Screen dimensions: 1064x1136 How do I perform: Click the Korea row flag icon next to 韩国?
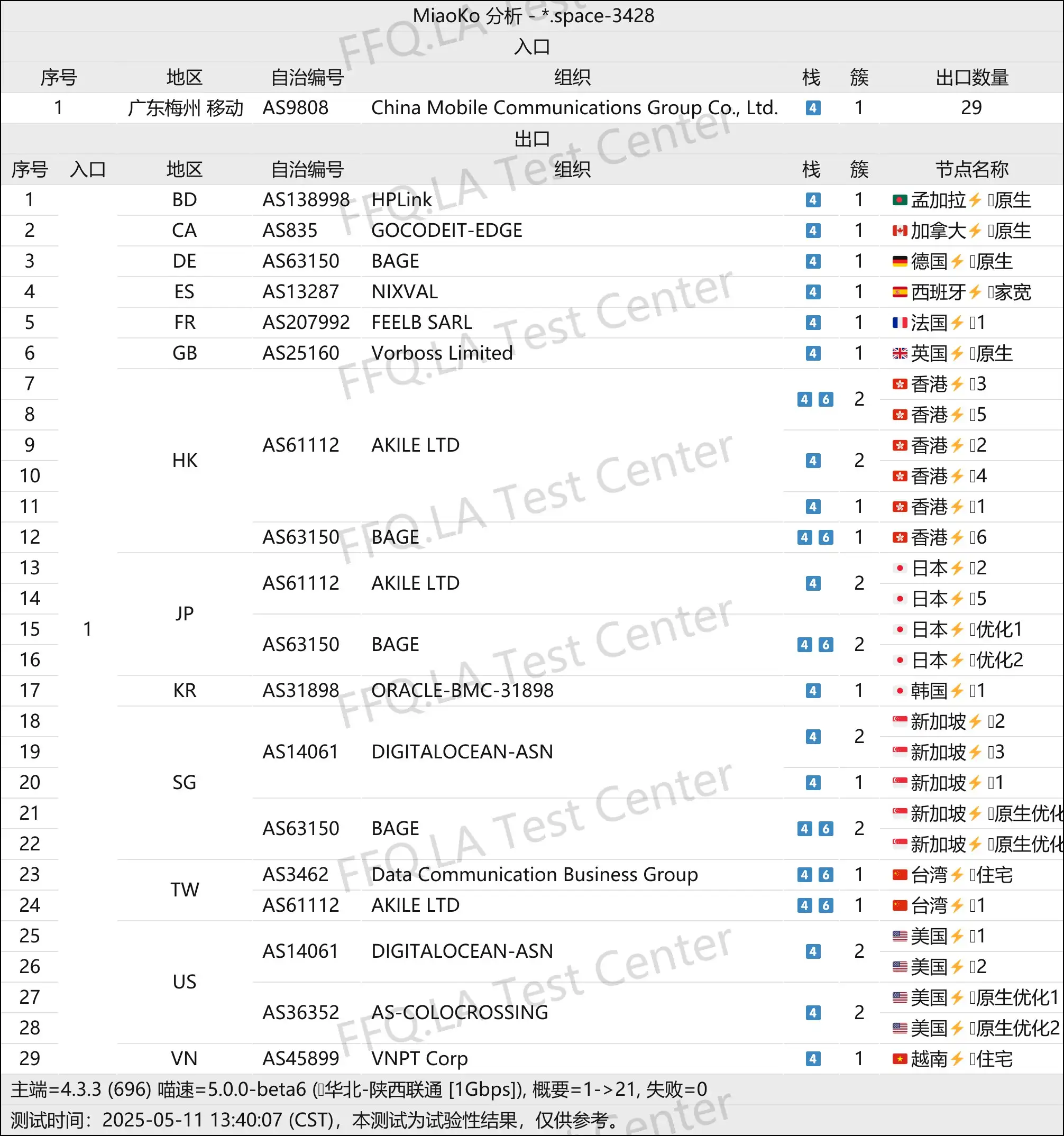[x=900, y=691]
